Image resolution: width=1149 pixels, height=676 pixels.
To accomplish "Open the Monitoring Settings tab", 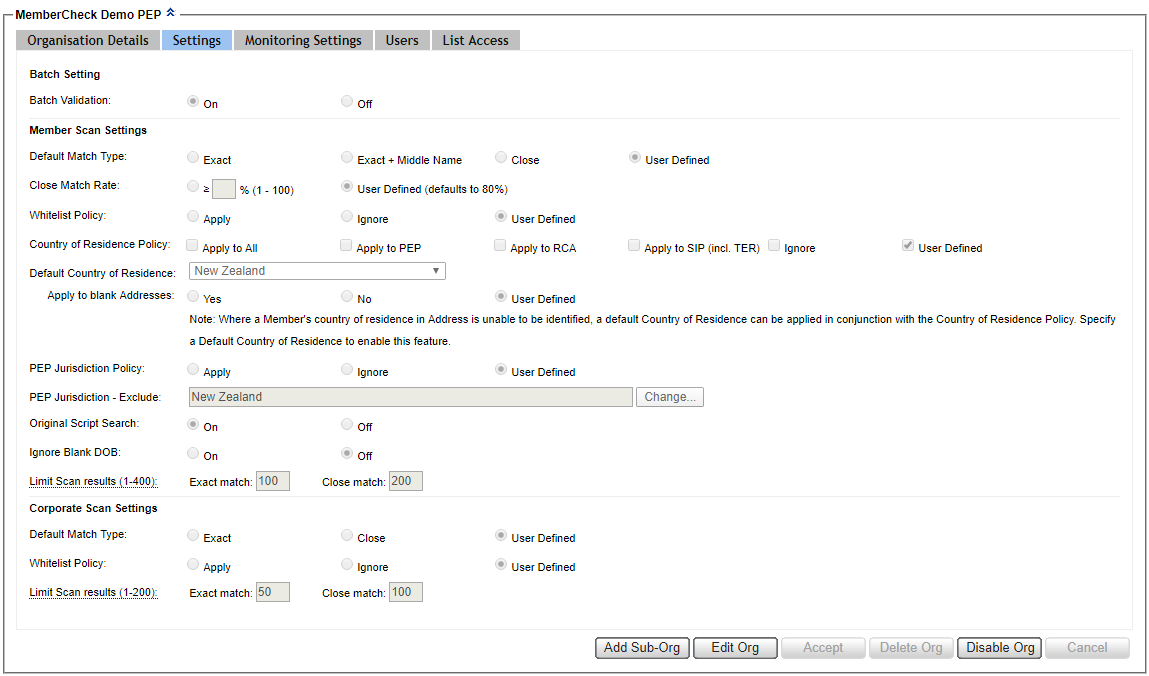I will pos(303,40).
